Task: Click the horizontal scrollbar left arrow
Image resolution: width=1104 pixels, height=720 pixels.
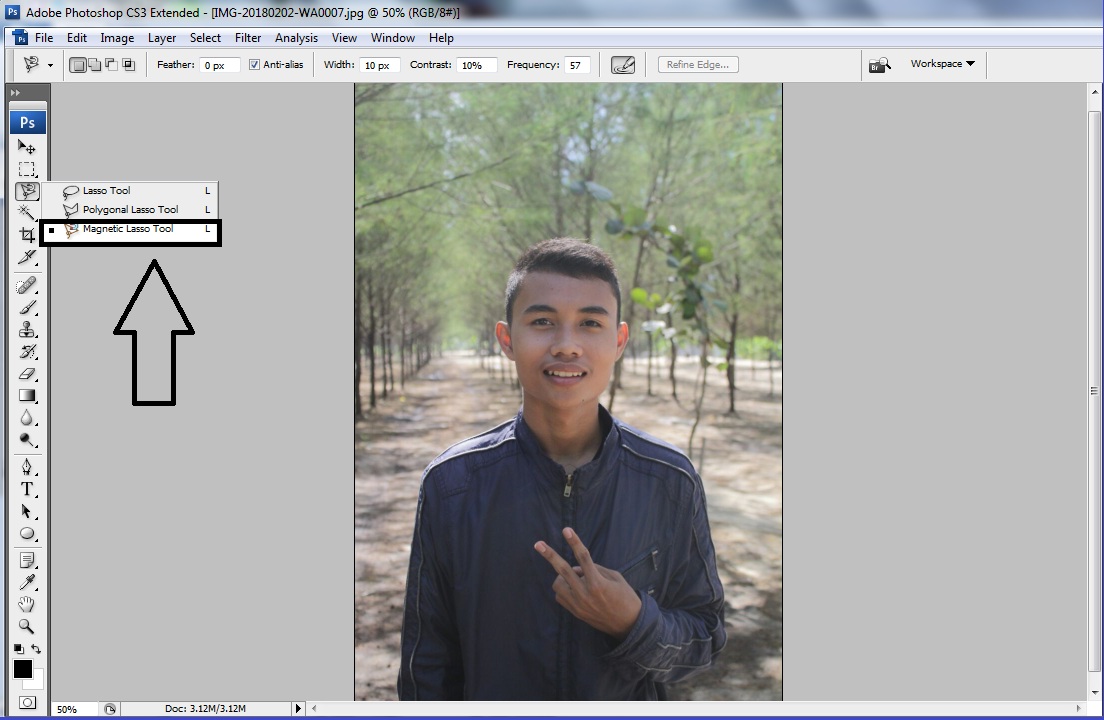Action: (x=314, y=709)
